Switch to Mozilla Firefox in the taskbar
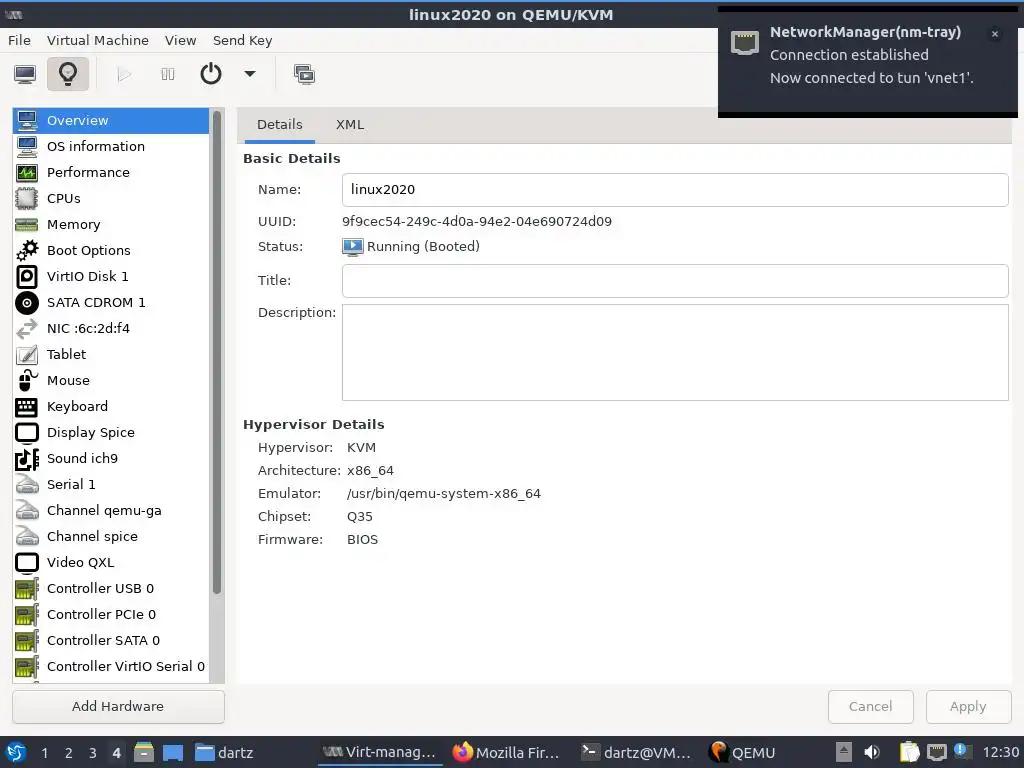Image resolution: width=1024 pixels, height=768 pixels. pos(507,752)
